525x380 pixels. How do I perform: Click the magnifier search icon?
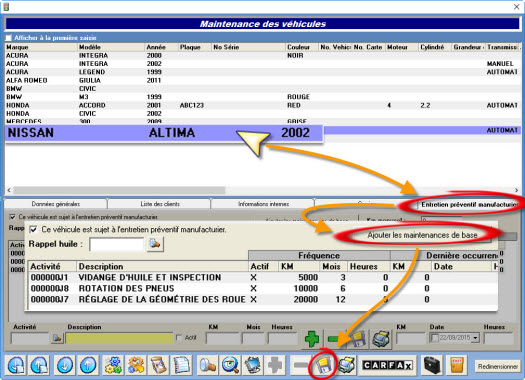click(x=207, y=365)
